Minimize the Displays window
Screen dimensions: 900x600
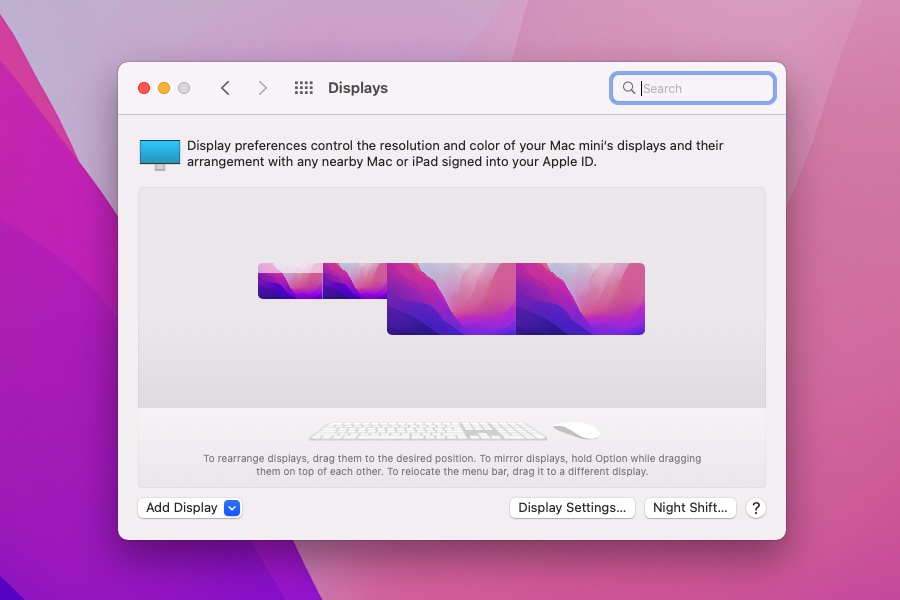(164, 88)
